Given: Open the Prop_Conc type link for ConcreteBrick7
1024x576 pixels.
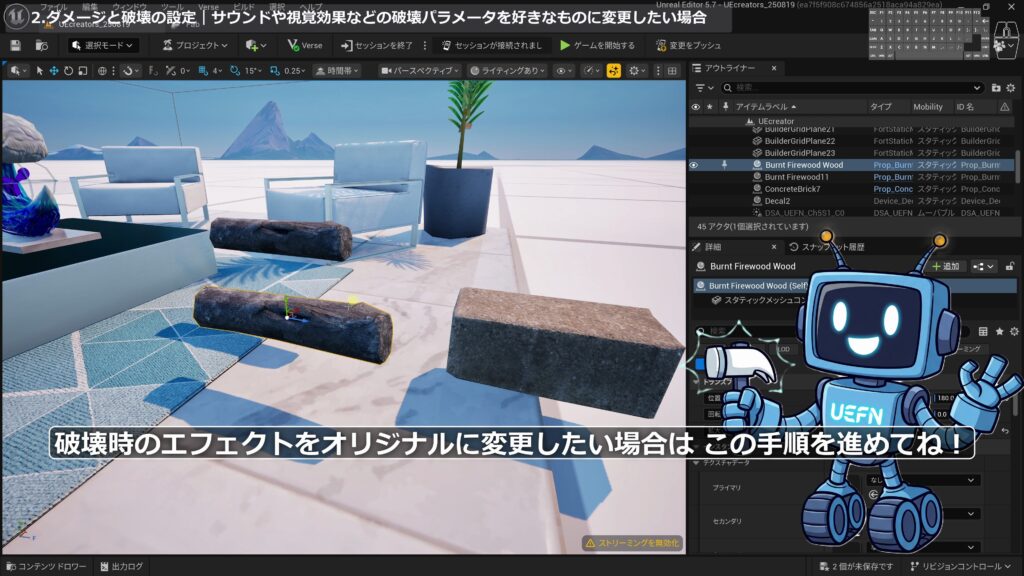Looking at the screenshot, I should point(893,189).
